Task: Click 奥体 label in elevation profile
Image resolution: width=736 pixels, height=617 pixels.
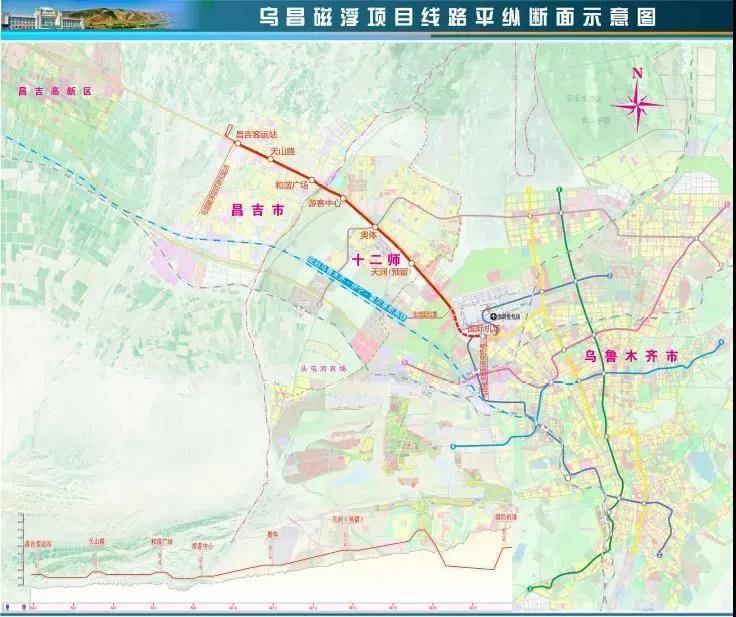Action: point(273,534)
